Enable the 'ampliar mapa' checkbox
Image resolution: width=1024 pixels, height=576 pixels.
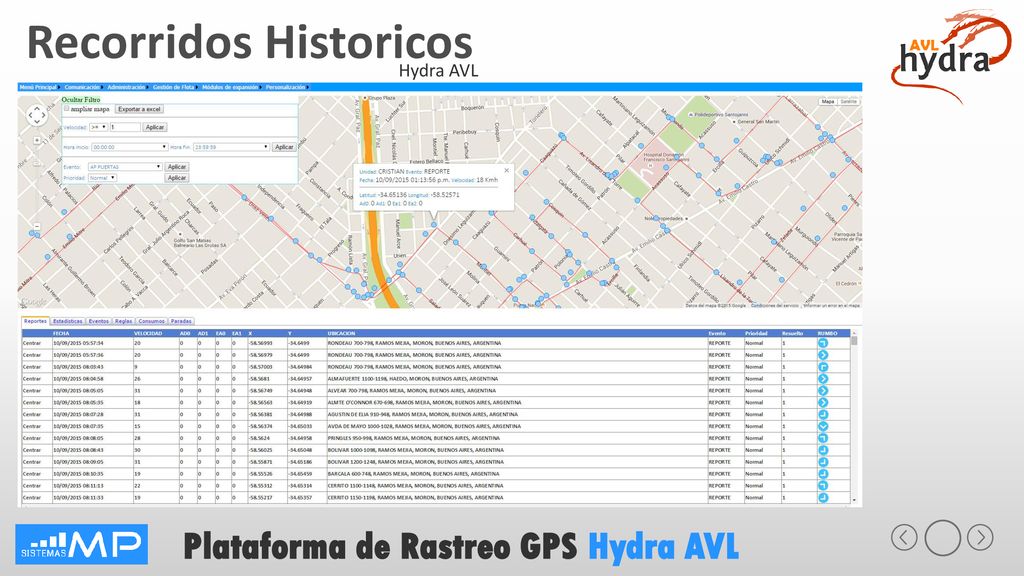tap(66, 108)
